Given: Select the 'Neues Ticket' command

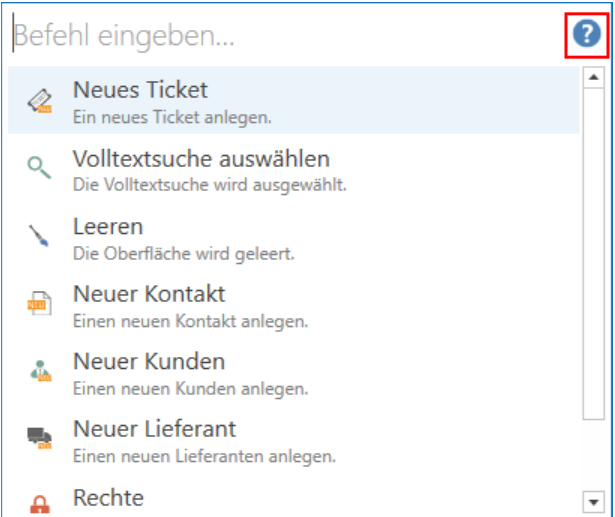Looking at the screenshot, I should coord(140,90).
